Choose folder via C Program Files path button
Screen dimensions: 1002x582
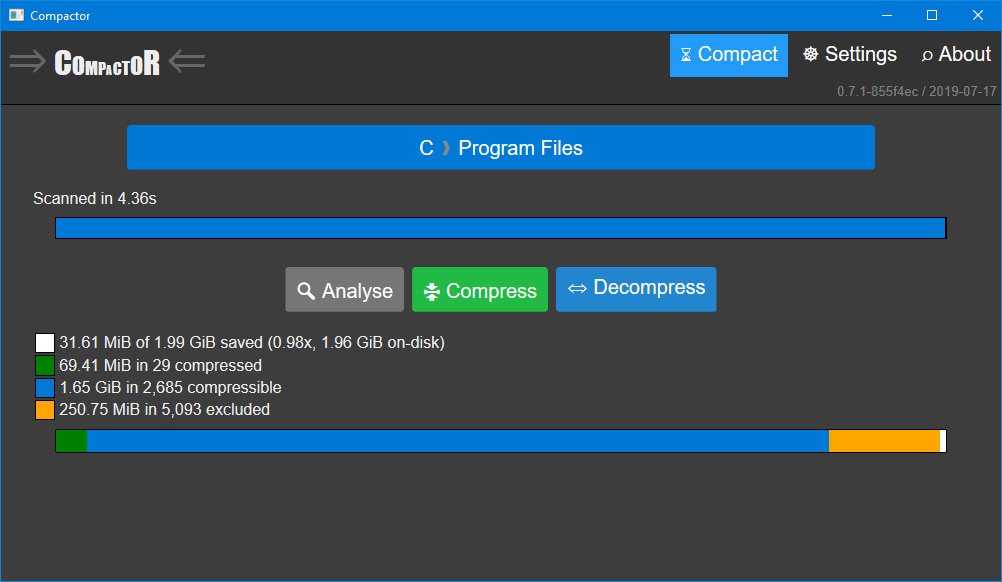(501, 148)
